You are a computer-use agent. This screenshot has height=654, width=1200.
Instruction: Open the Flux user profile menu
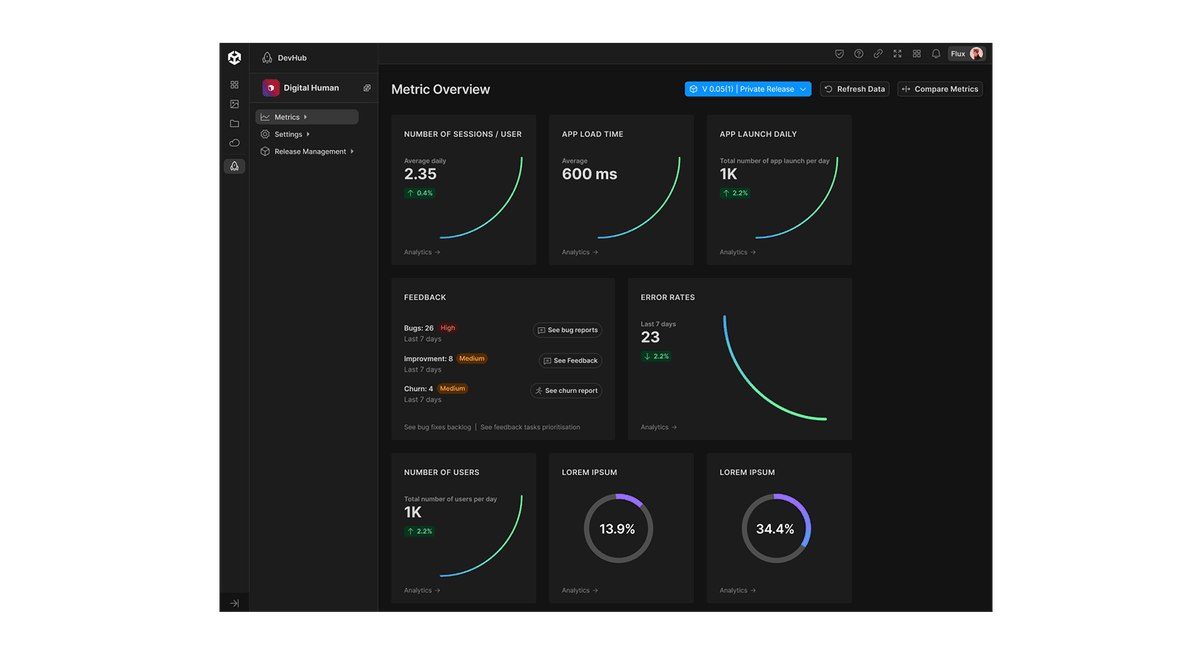967,54
